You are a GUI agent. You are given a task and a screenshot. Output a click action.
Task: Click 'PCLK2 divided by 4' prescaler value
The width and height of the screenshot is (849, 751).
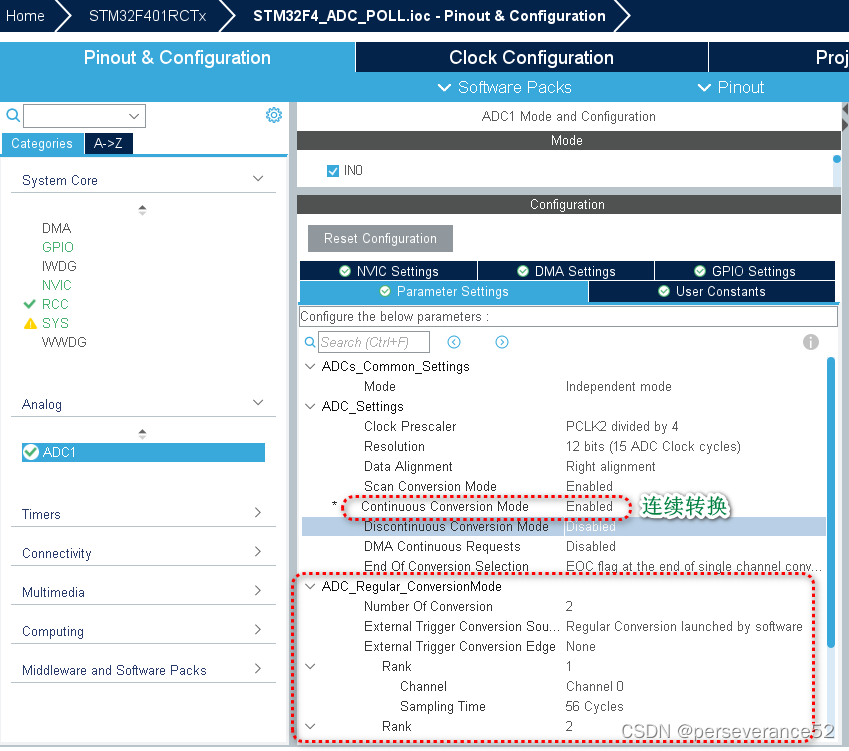coord(622,426)
